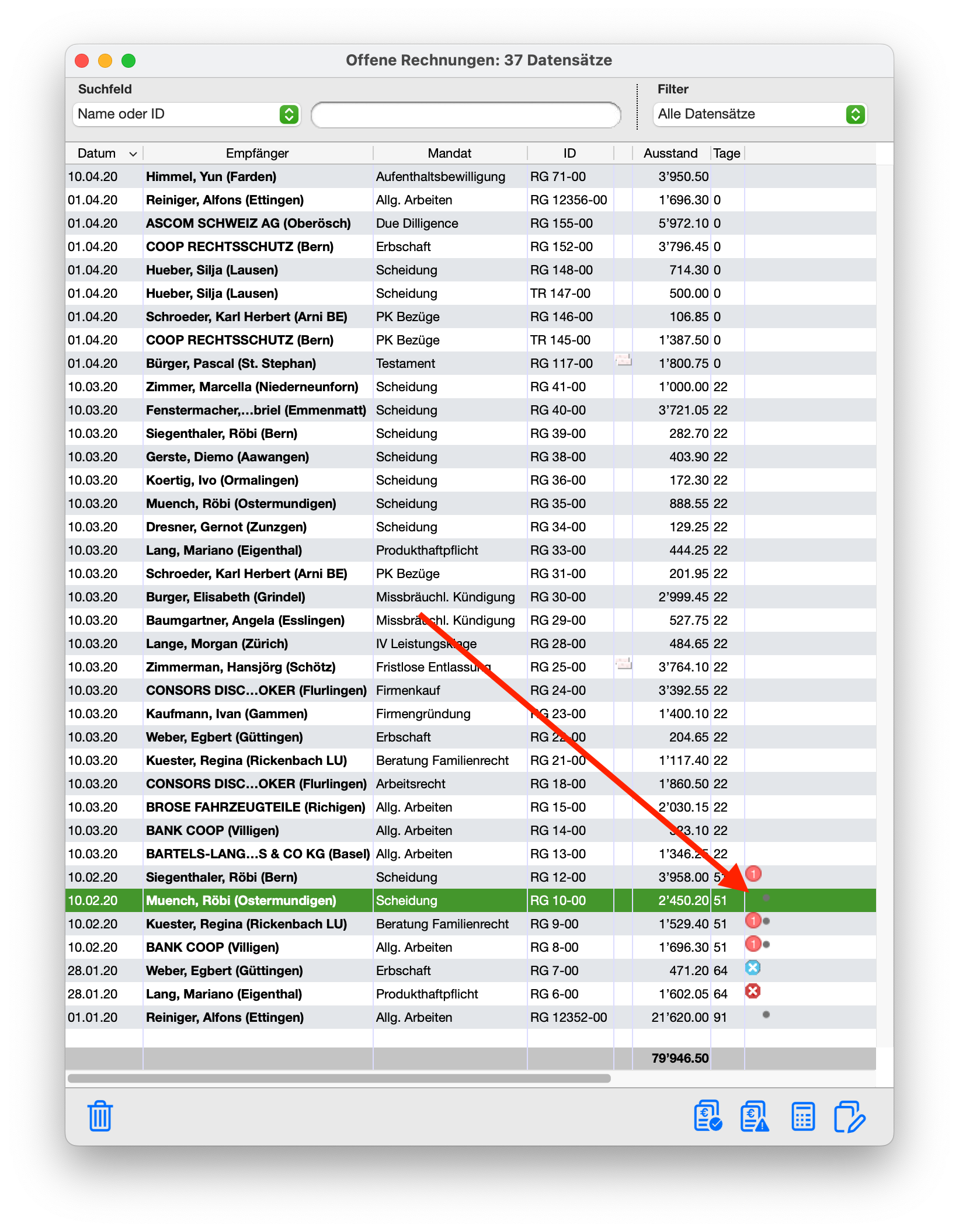The height and width of the screenshot is (1232, 959).
Task: Select invoice RG 152-00 Erbschaft row
Action: [x=471, y=246]
